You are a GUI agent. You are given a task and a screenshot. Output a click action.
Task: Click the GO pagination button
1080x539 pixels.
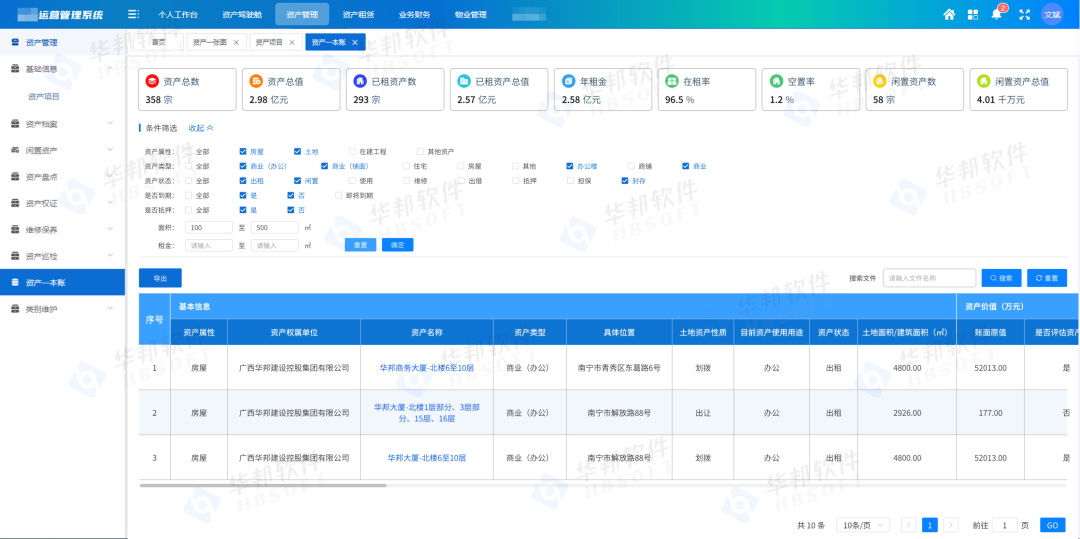click(1052, 525)
